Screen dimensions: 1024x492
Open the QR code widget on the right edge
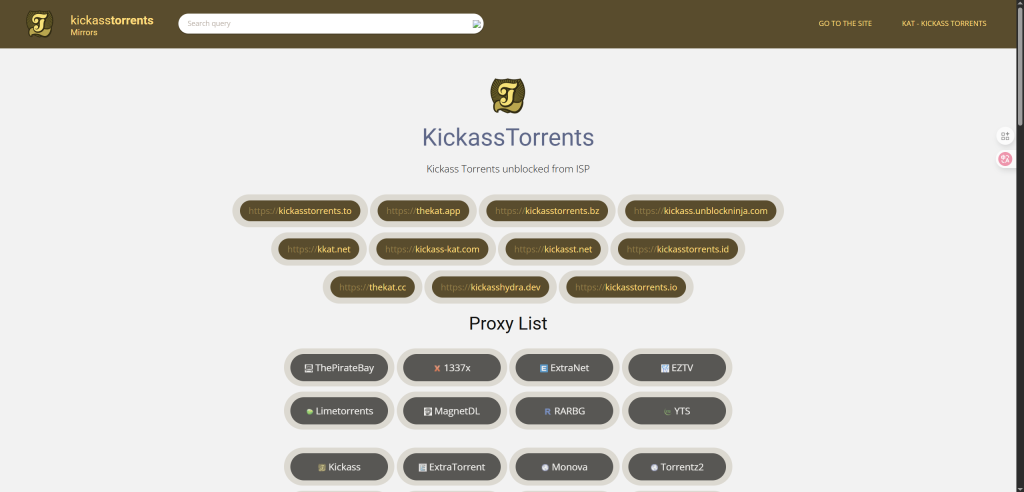pyautogui.click(x=1005, y=136)
